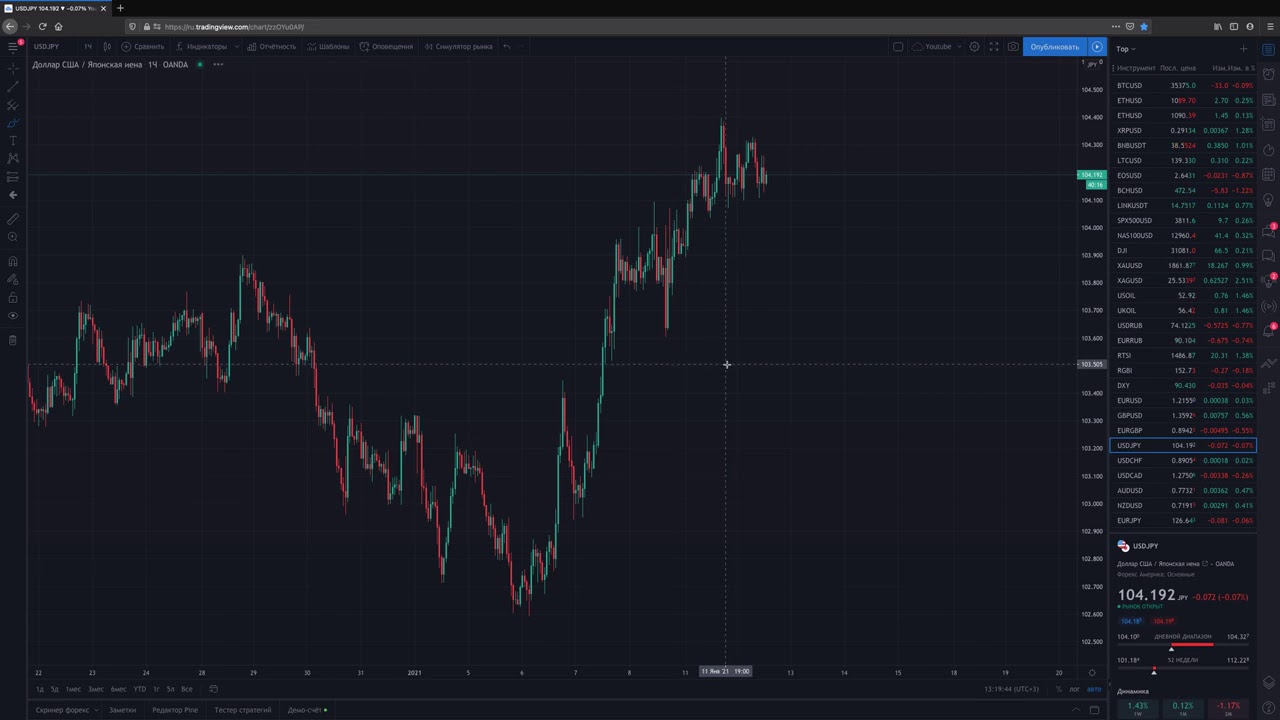Select BTCUSD in the watchlist

pyautogui.click(x=1183, y=85)
